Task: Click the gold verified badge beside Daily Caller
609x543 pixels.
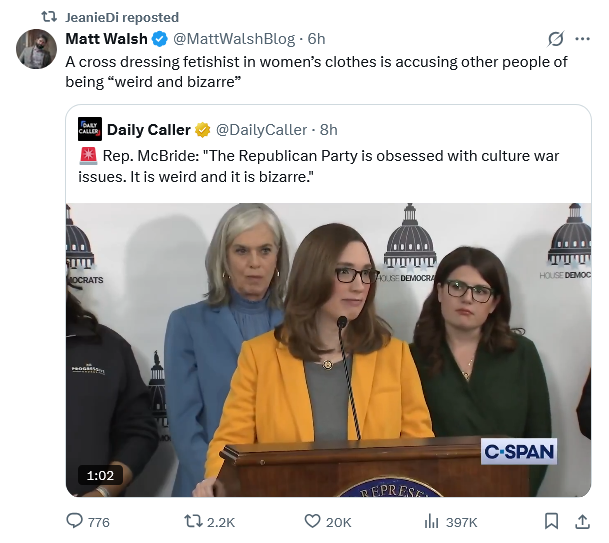Action: click(x=202, y=129)
